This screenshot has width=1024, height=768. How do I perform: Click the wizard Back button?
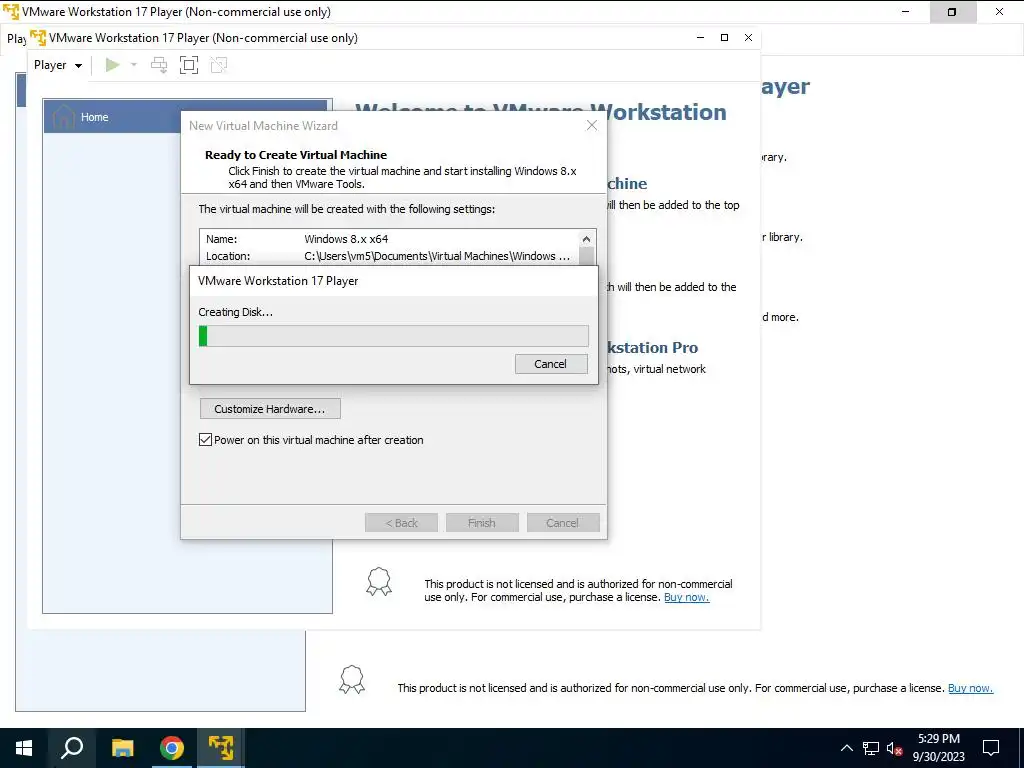(401, 522)
